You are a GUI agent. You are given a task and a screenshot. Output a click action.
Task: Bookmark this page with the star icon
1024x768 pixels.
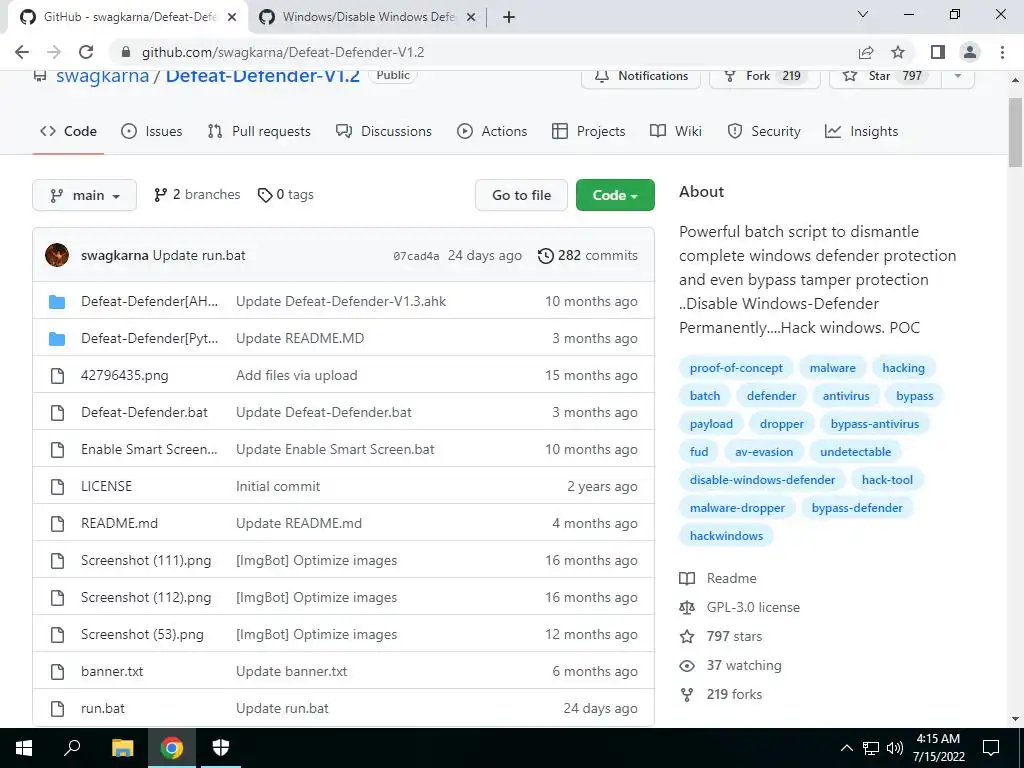[898, 52]
